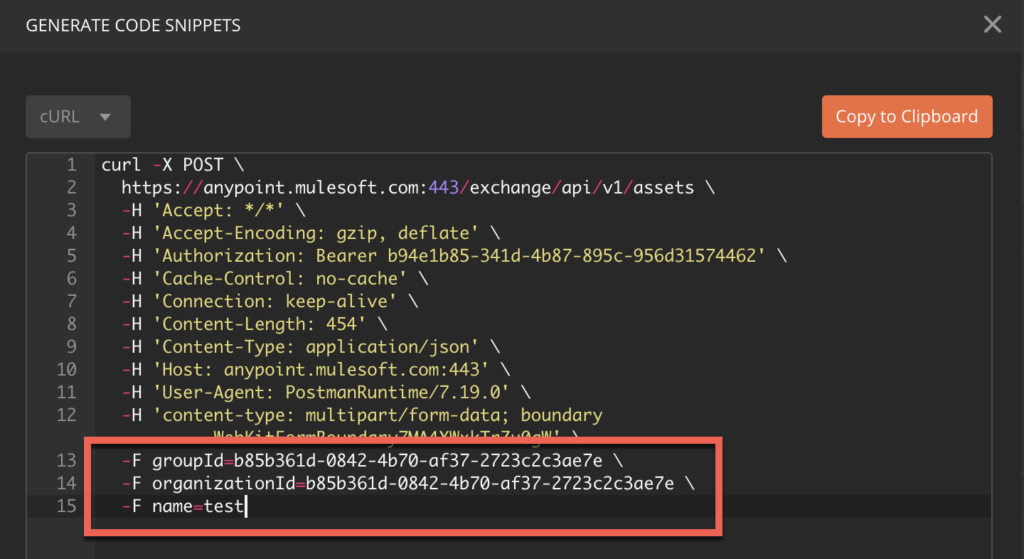1024x559 pixels.
Task: Click the Copy to Clipboard button
Action: tap(906, 117)
